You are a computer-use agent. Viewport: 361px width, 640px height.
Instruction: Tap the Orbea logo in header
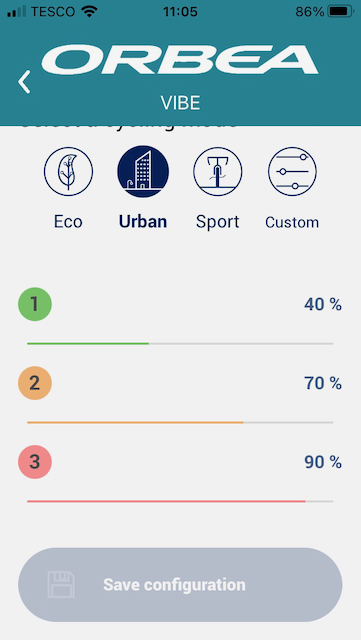tap(180, 60)
